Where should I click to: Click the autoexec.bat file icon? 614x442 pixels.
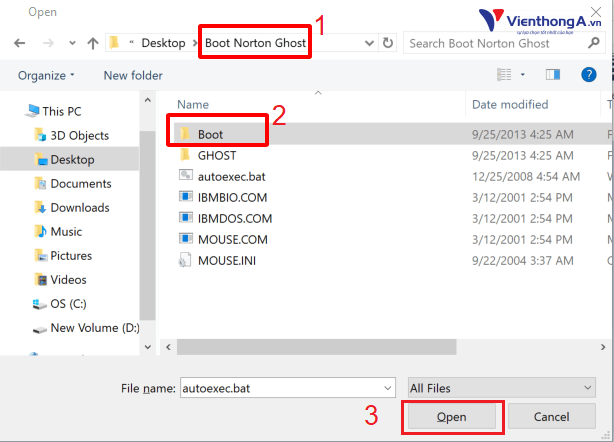point(186,175)
